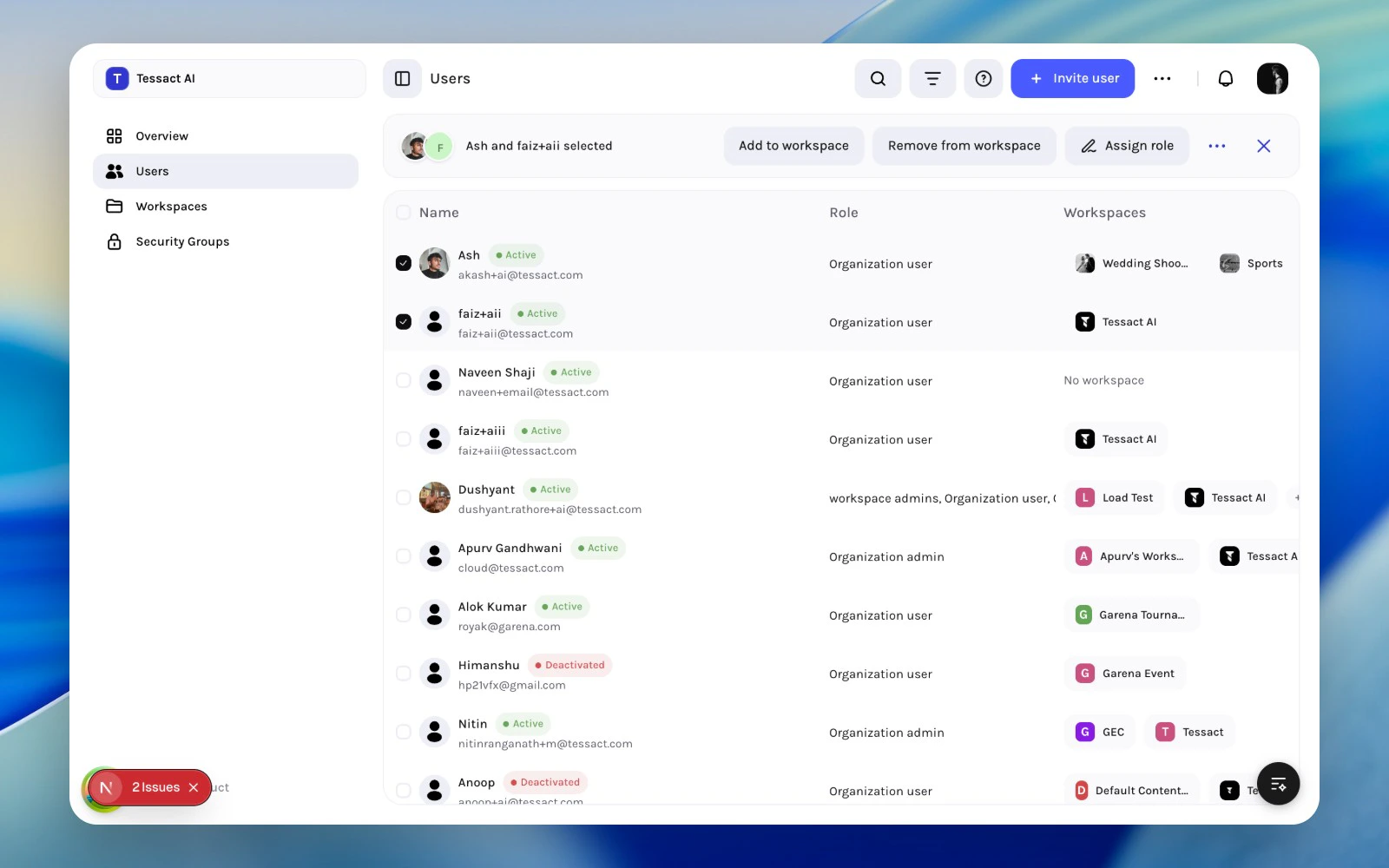This screenshot has width=1389, height=868.
Task: Click Dushyant's workspace admins role text
Action: (x=942, y=498)
